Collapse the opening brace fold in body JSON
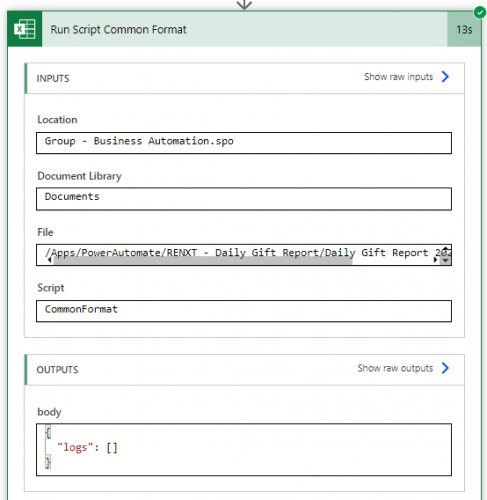487x500 pixels. (48, 433)
